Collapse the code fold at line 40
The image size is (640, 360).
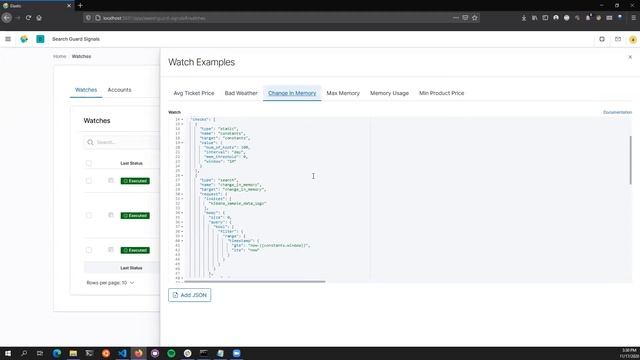[x=182, y=241]
